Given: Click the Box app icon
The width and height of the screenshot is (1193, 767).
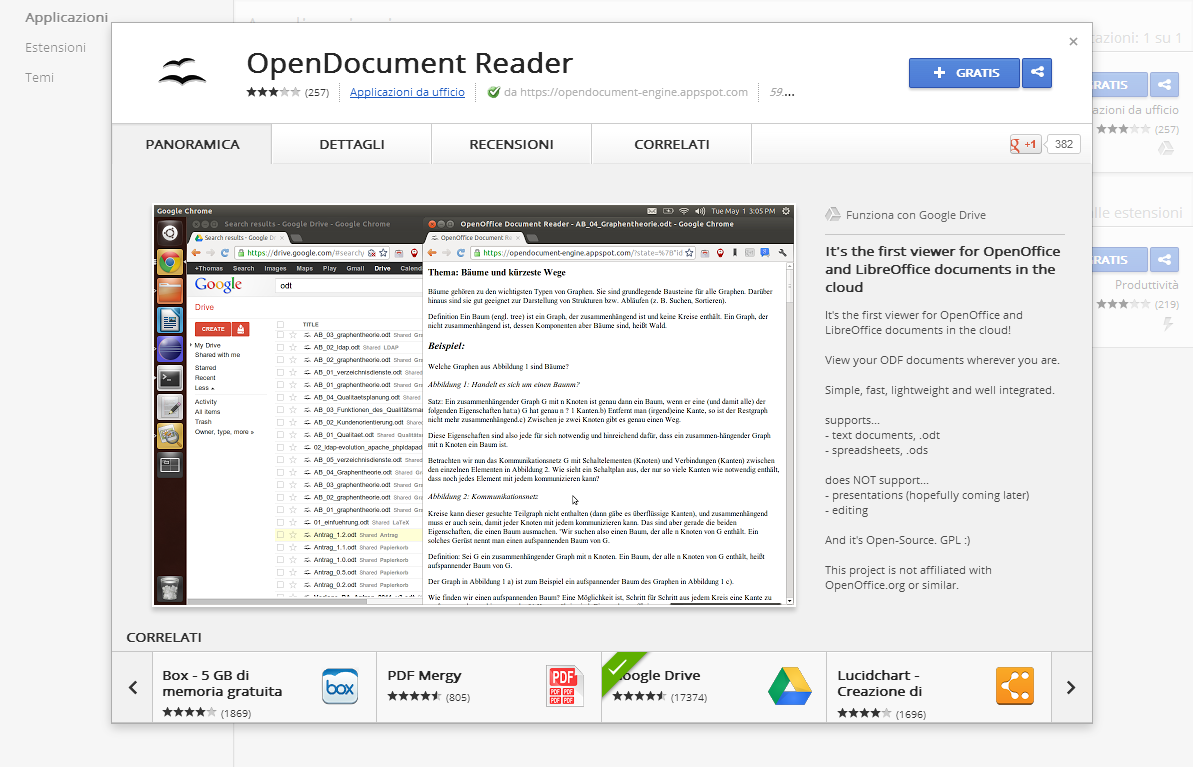Looking at the screenshot, I should [340, 686].
